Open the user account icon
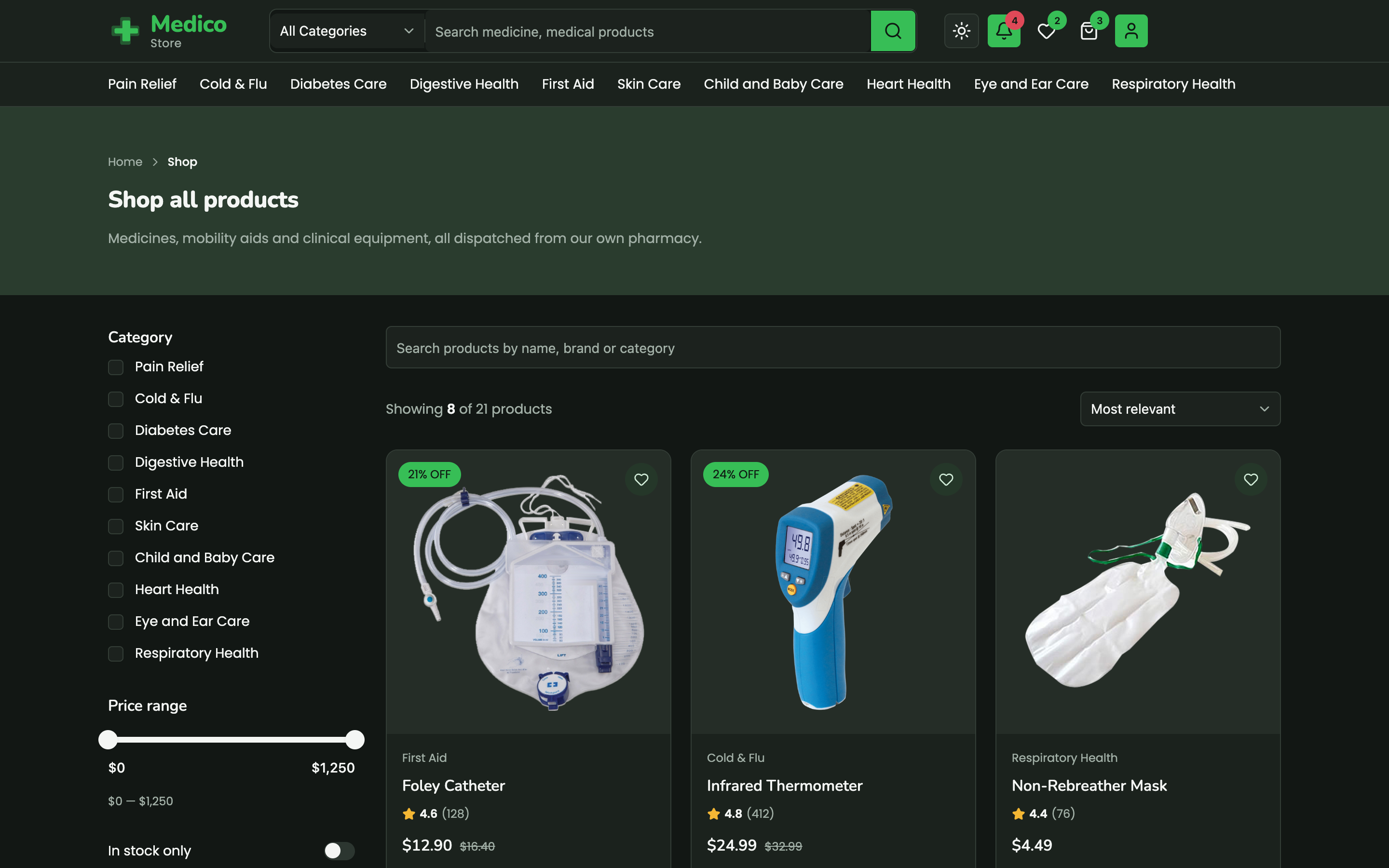This screenshot has height=868, width=1389. [x=1131, y=31]
